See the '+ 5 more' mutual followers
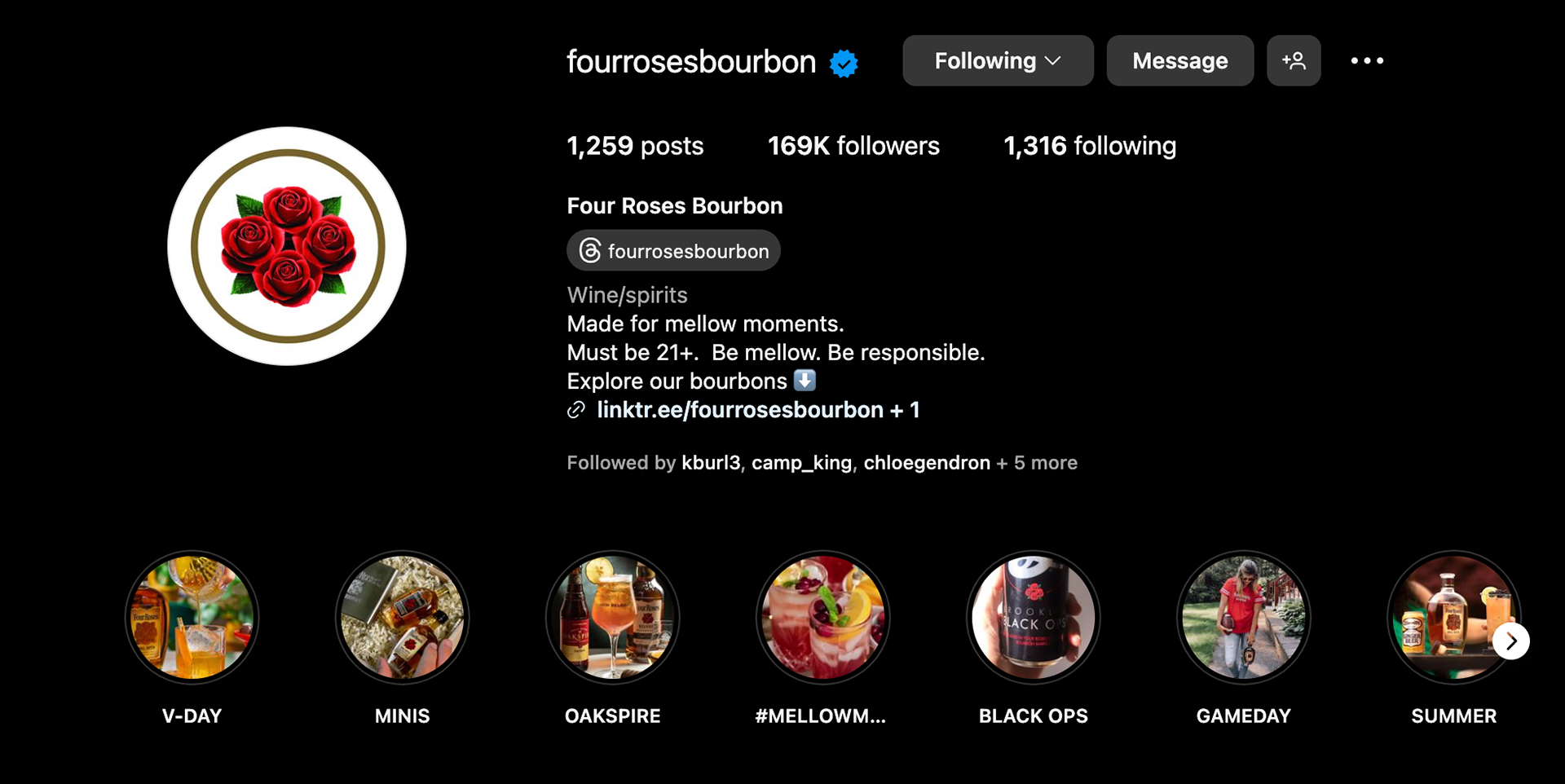The width and height of the screenshot is (1565, 784). coord(1037,463)
